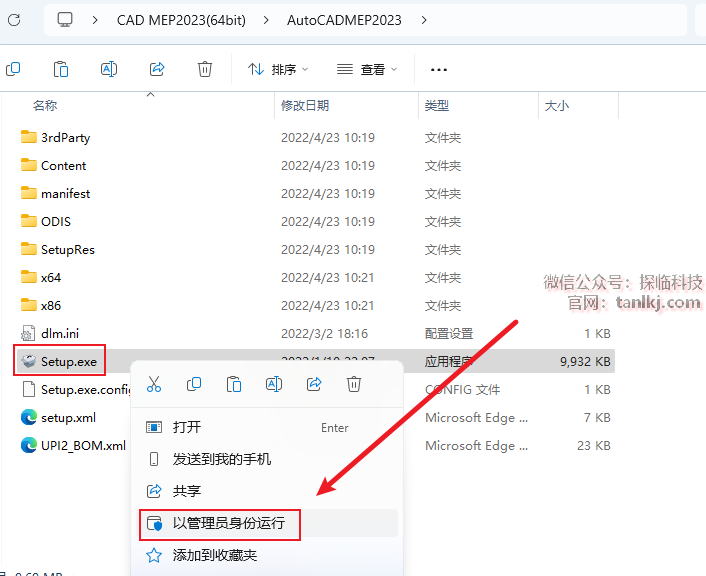
Task: Select the setup.xml file name
Action: click(x=68, y=417)
